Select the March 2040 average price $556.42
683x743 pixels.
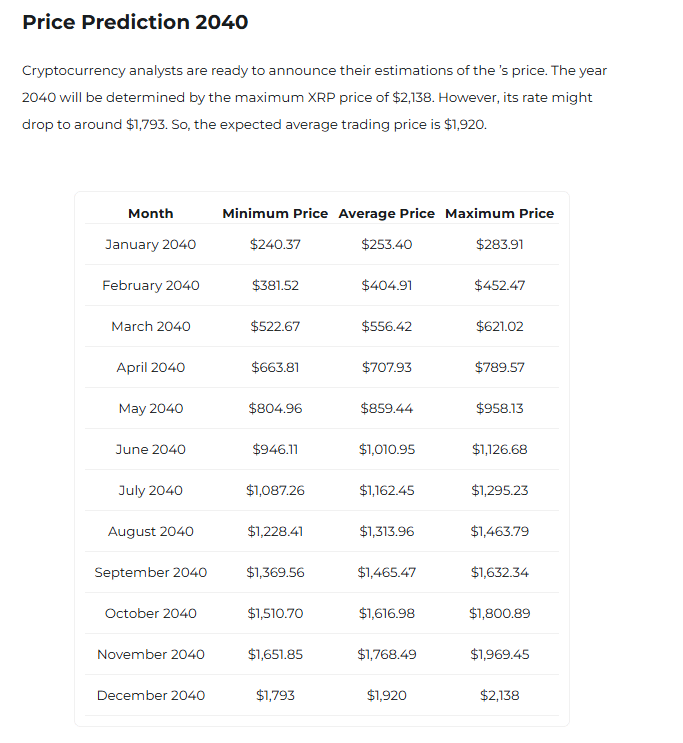(387, 326)
